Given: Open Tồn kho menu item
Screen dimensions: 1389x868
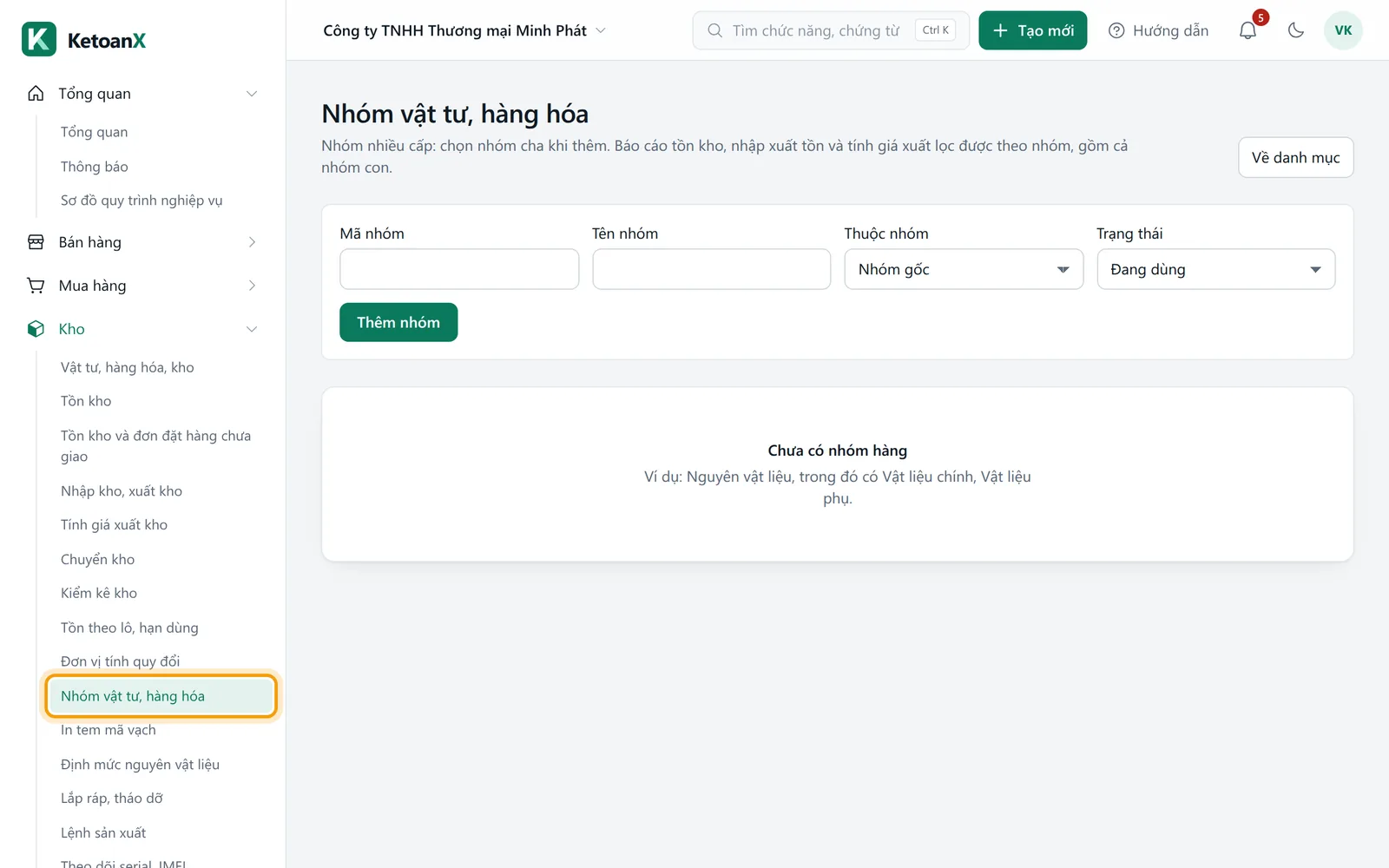Looking at the screenshot, I should pyautogui.click(x=86, y=401).
